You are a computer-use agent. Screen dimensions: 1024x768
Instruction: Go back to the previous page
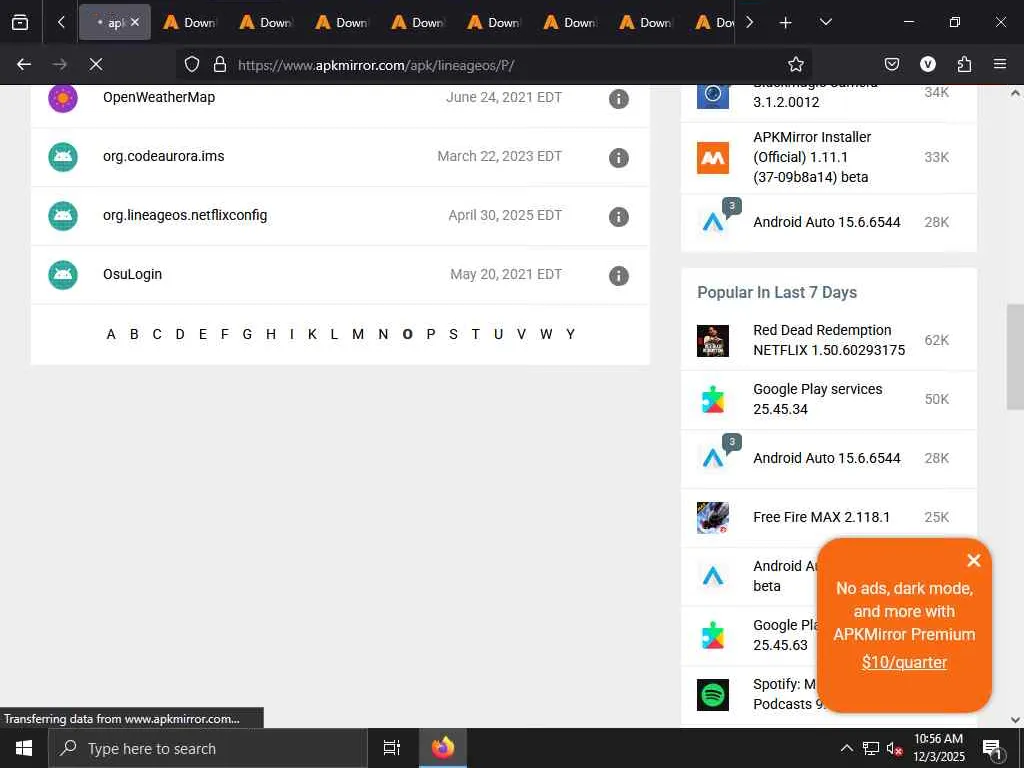click(x=24, y=64)
